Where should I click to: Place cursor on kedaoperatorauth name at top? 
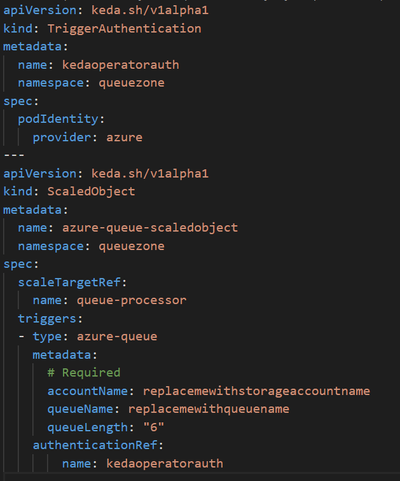(x=121, y=65)
